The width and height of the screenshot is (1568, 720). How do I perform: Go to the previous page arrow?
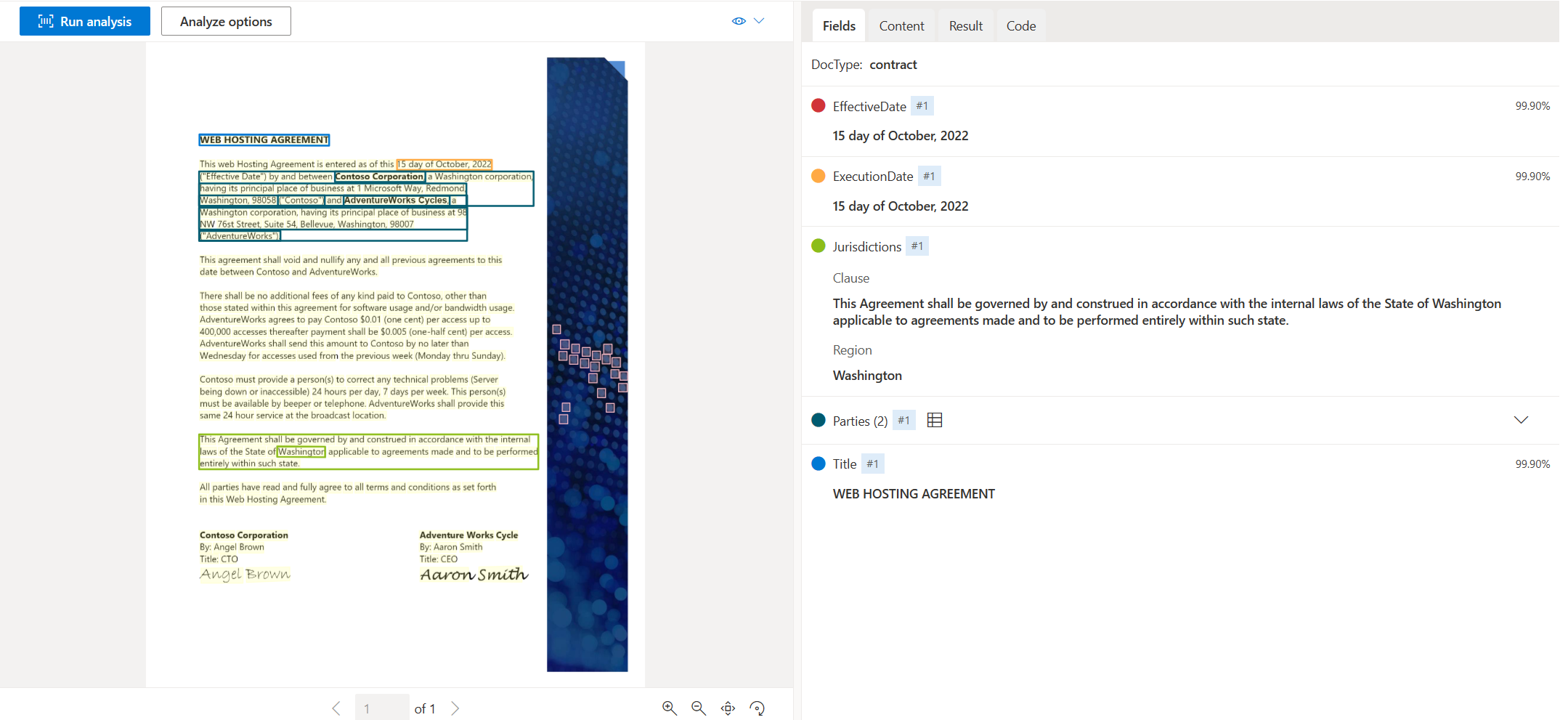[336, 708]
